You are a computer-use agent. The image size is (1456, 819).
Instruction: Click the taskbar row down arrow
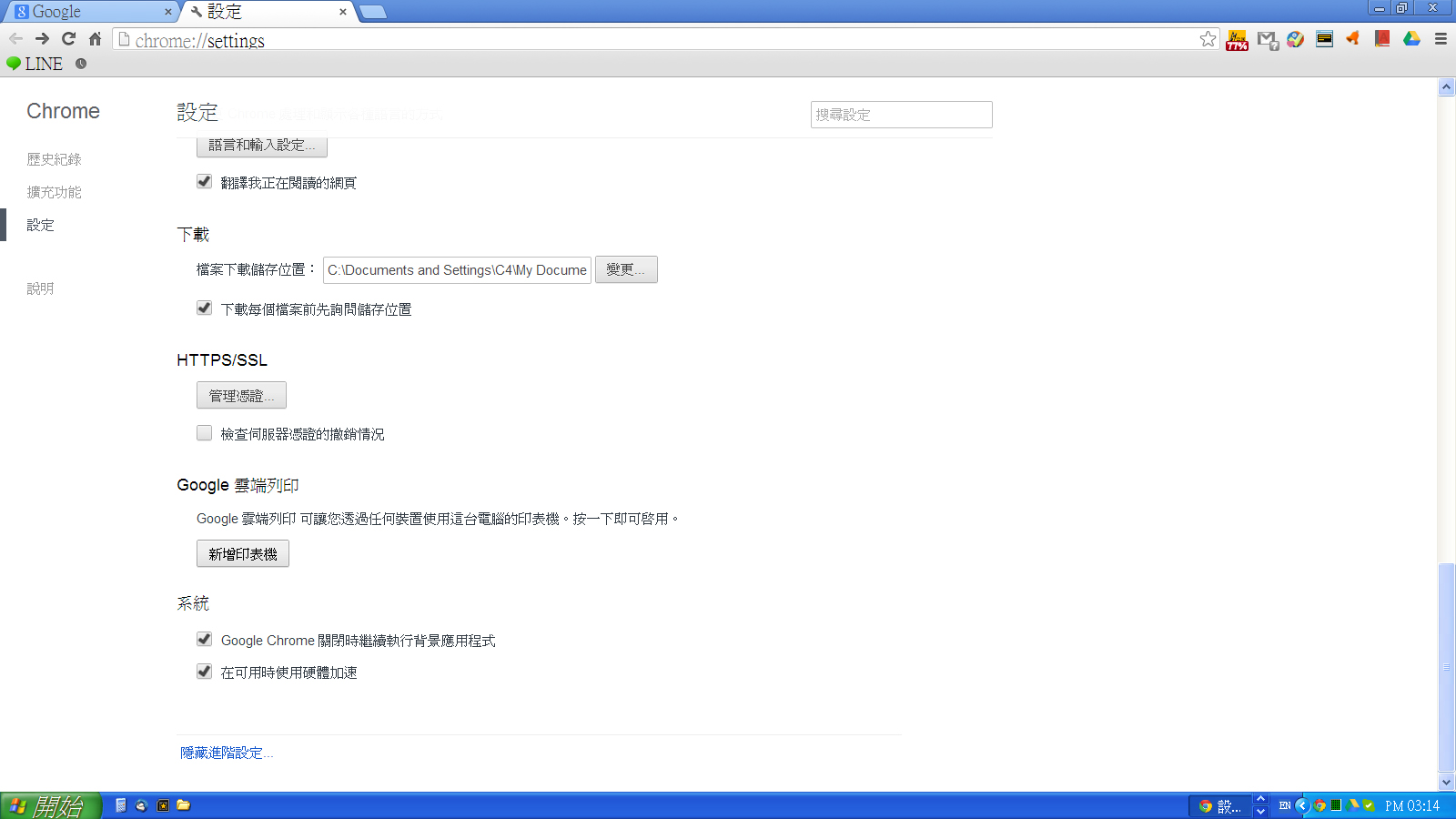pos(1260,812)
